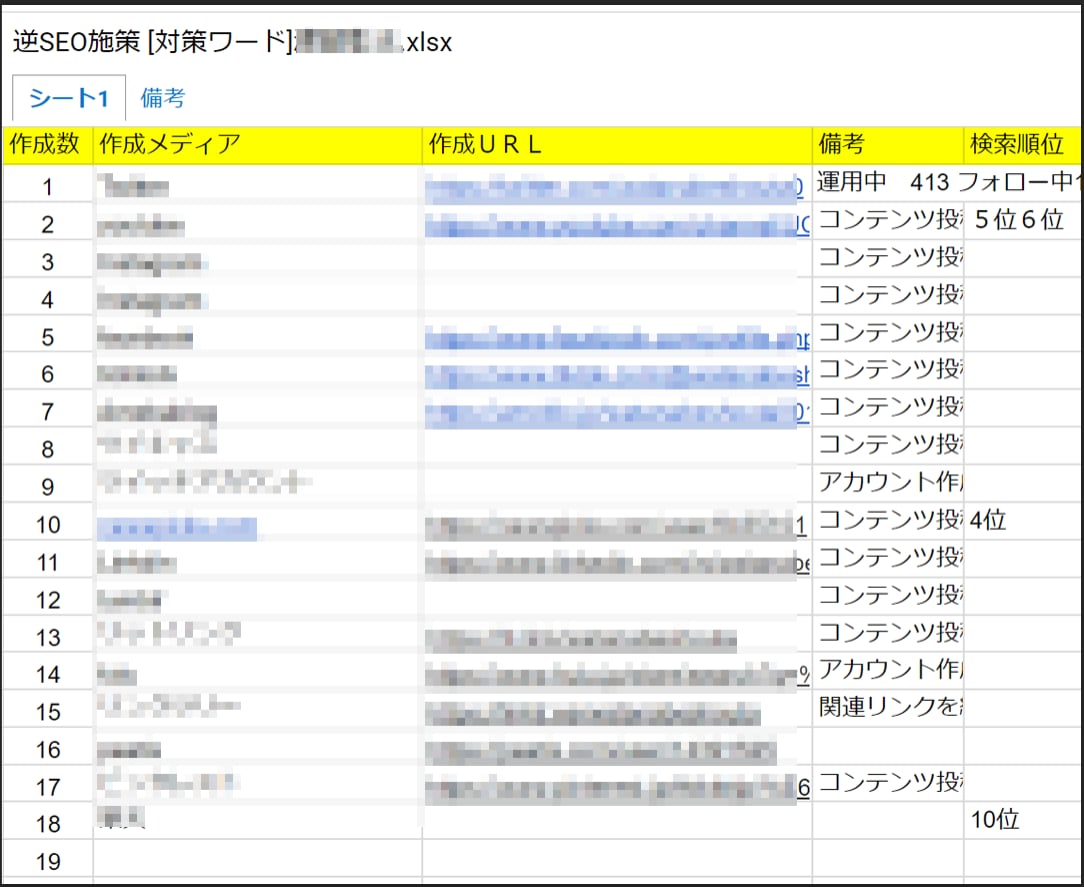Click the 関連リンクを note cell in row 15

888,707
